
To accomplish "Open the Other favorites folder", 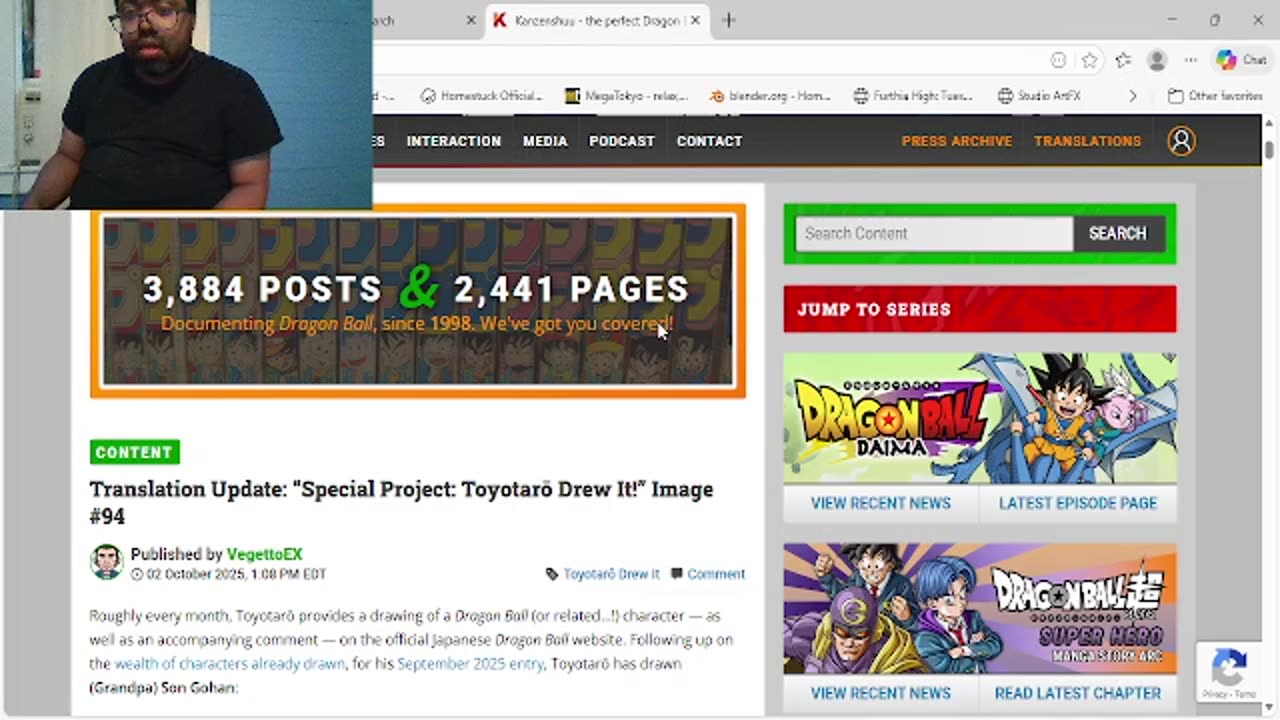I will pos(1215,96).
